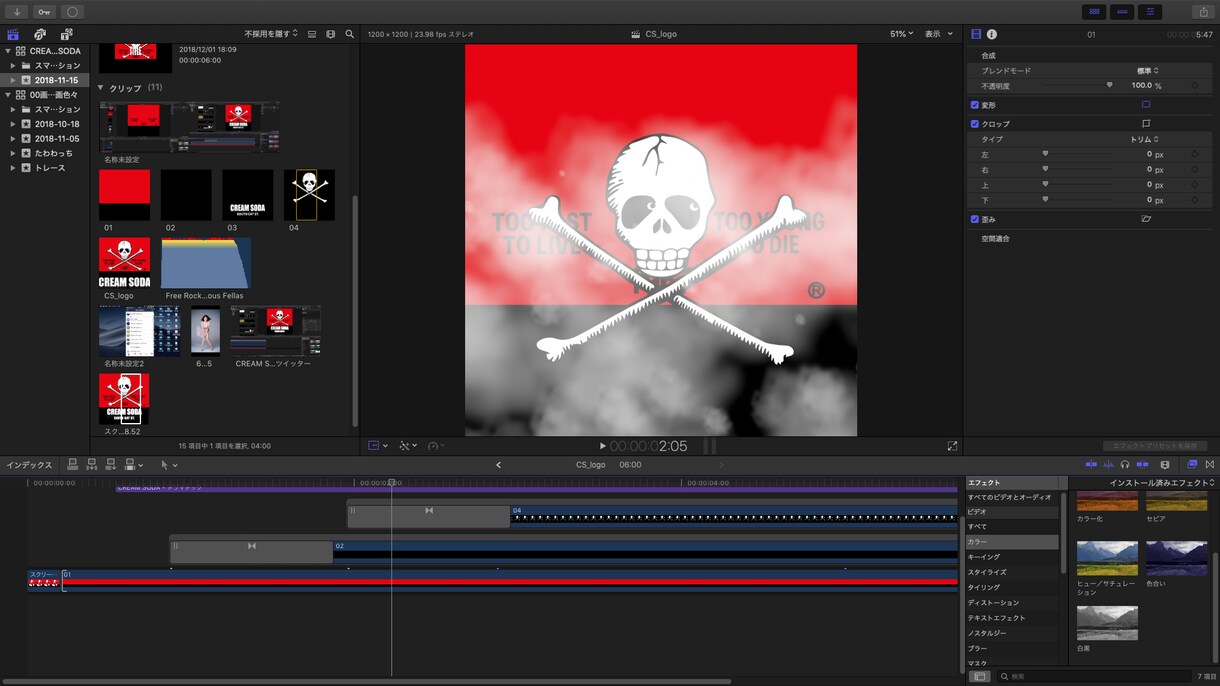1220x686 pixels.
Task: Select the ビデオ effects category
Action: point(1012,512)
